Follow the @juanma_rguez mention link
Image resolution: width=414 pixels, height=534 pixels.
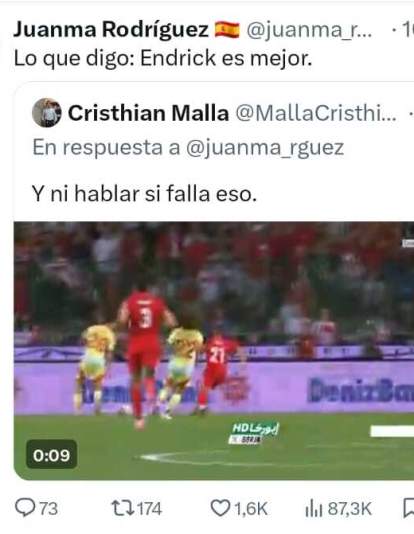coord(265,148)
